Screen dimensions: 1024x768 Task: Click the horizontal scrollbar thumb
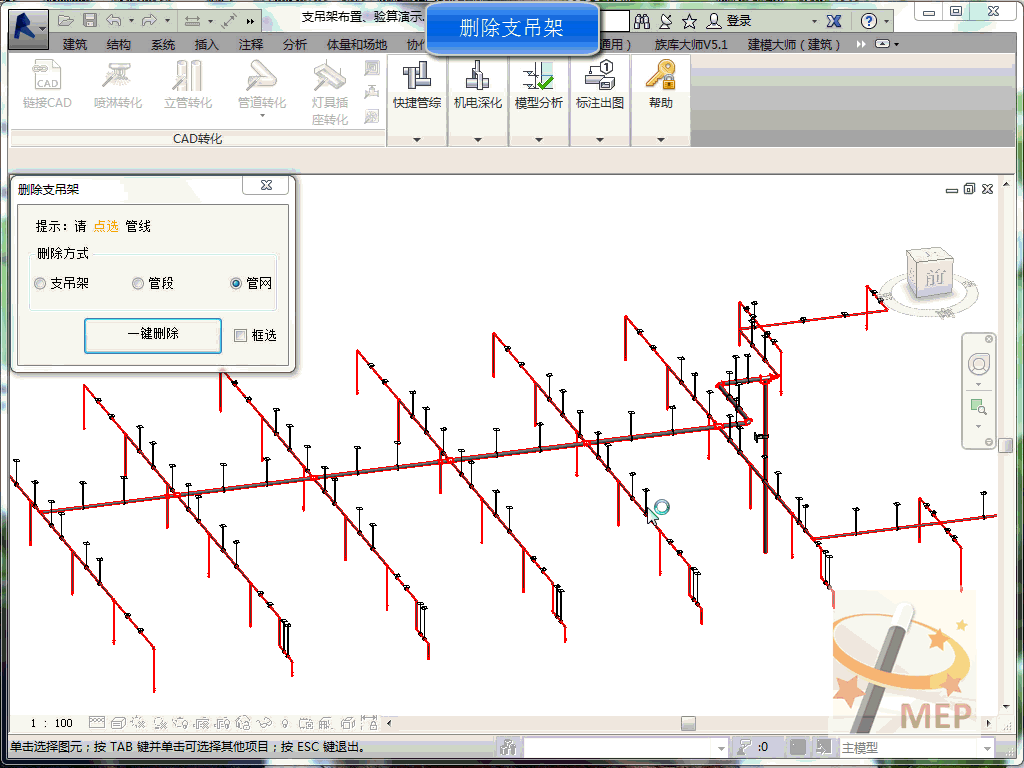tap(688, 723)
